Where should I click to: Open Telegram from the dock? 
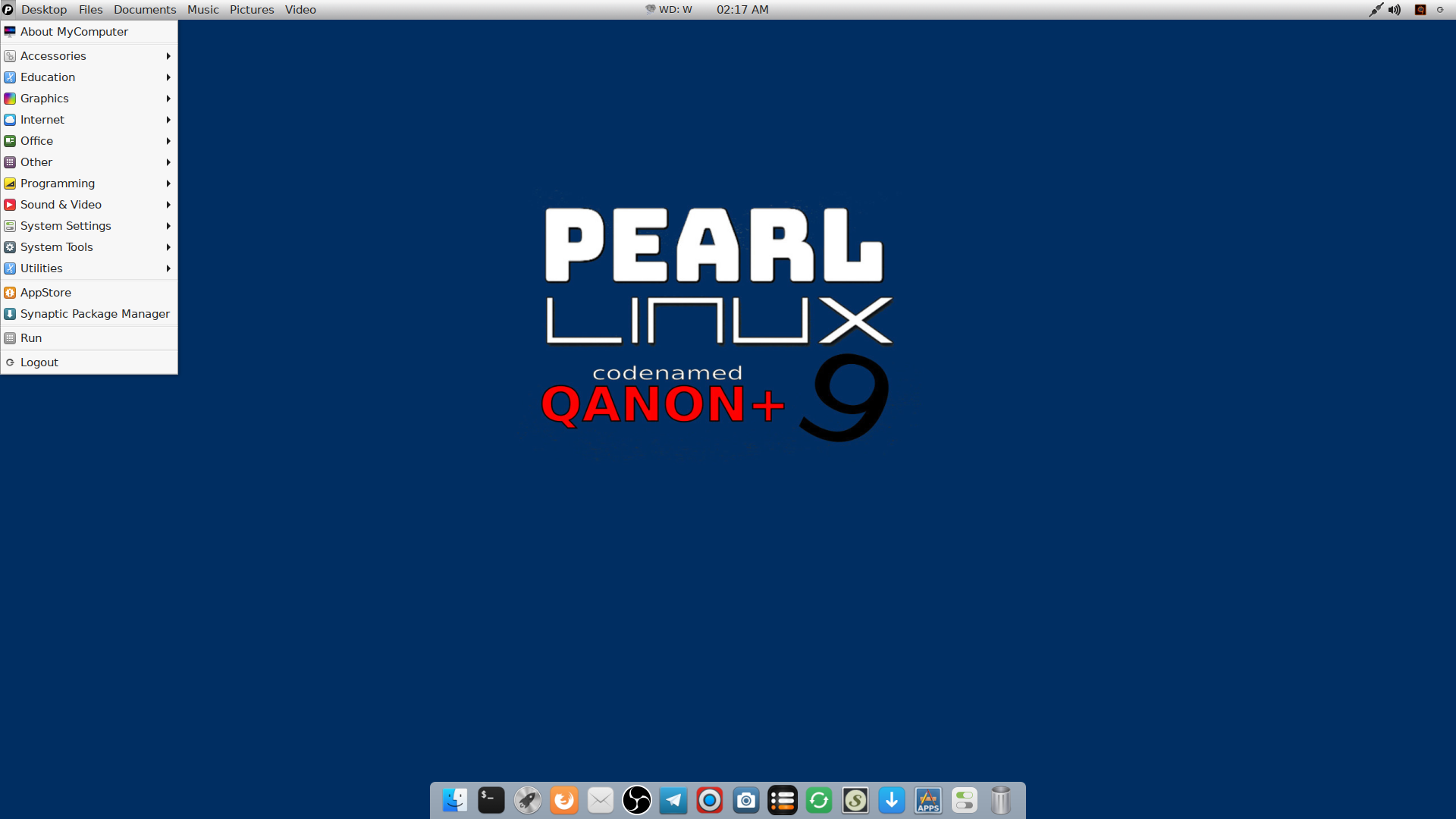[x=673, y=800]
